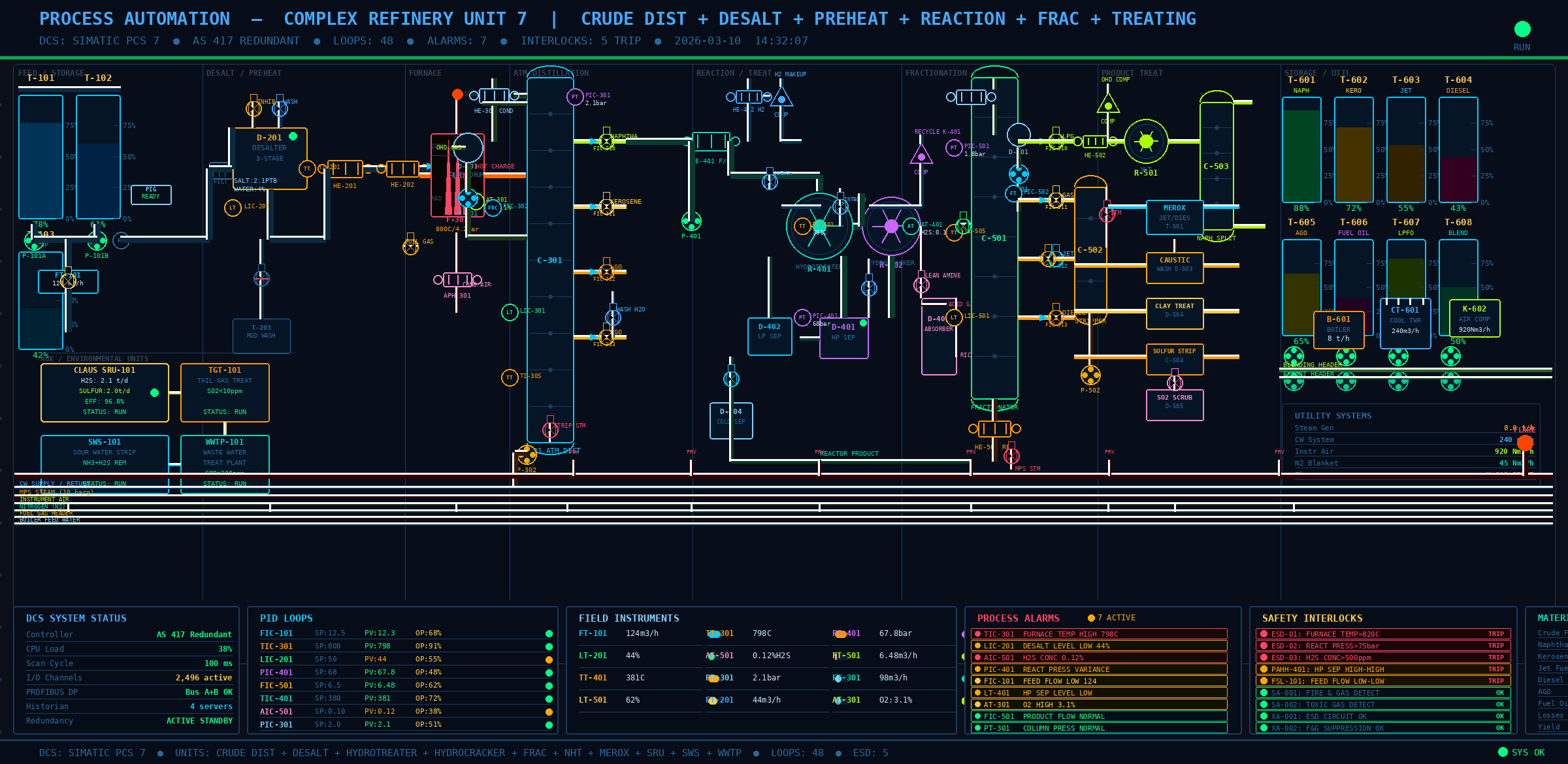Viewport: 1568px width, 764px height.
Task: Switch to the T-102 tank tab
Action: (97, 78)
